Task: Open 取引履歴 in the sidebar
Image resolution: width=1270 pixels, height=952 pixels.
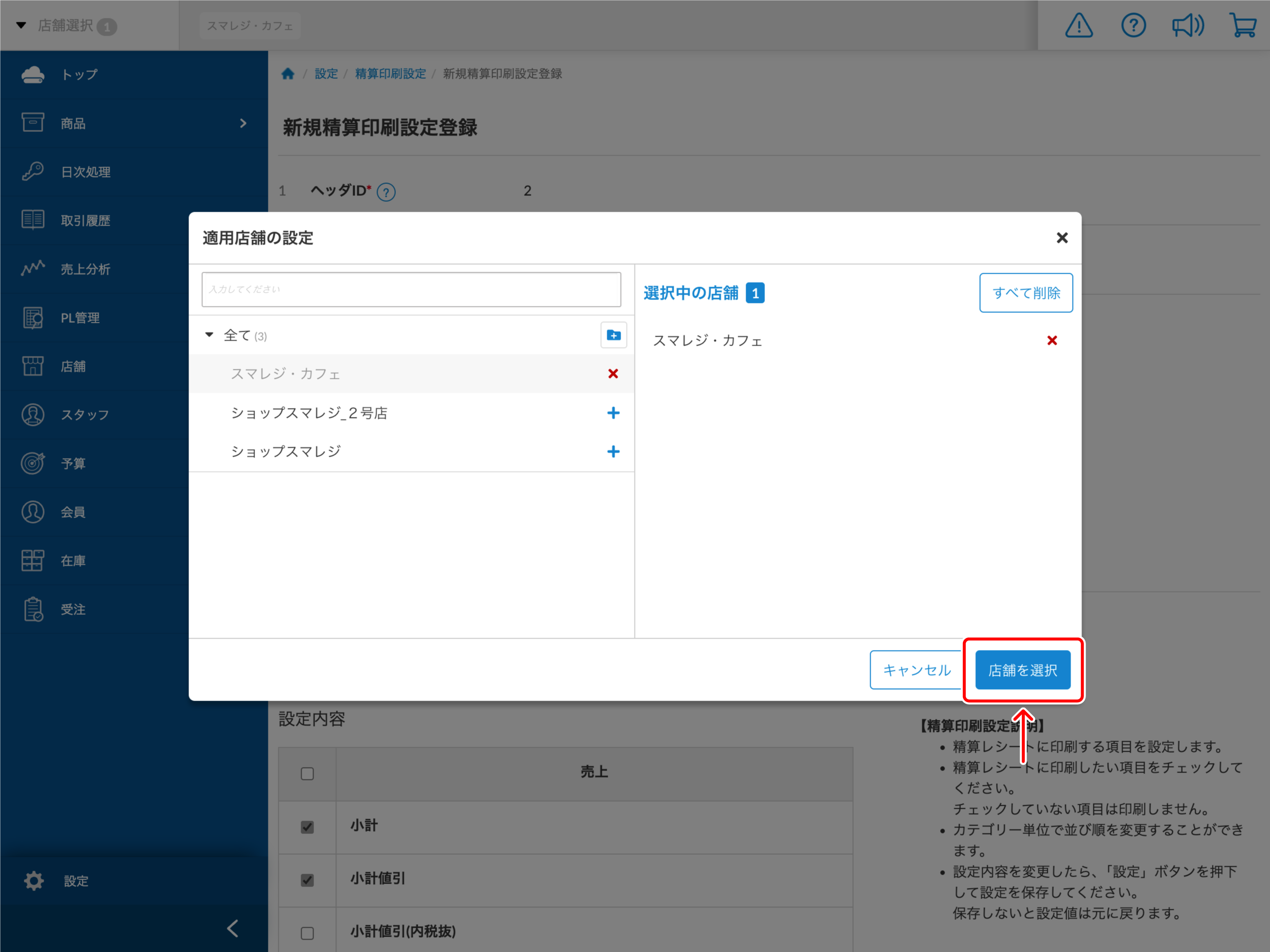Action: [x=95, y=220]
